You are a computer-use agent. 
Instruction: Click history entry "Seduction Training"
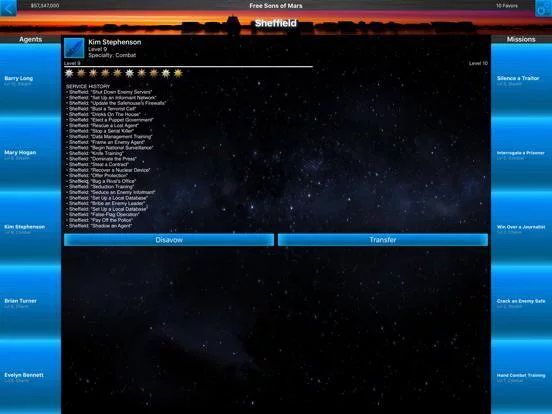click(100, 187)
